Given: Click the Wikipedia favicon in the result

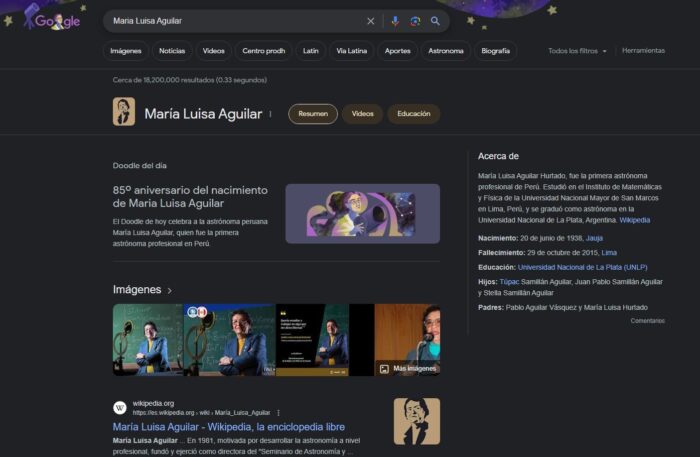Looking at the screenshot, I should pos(120,407).
